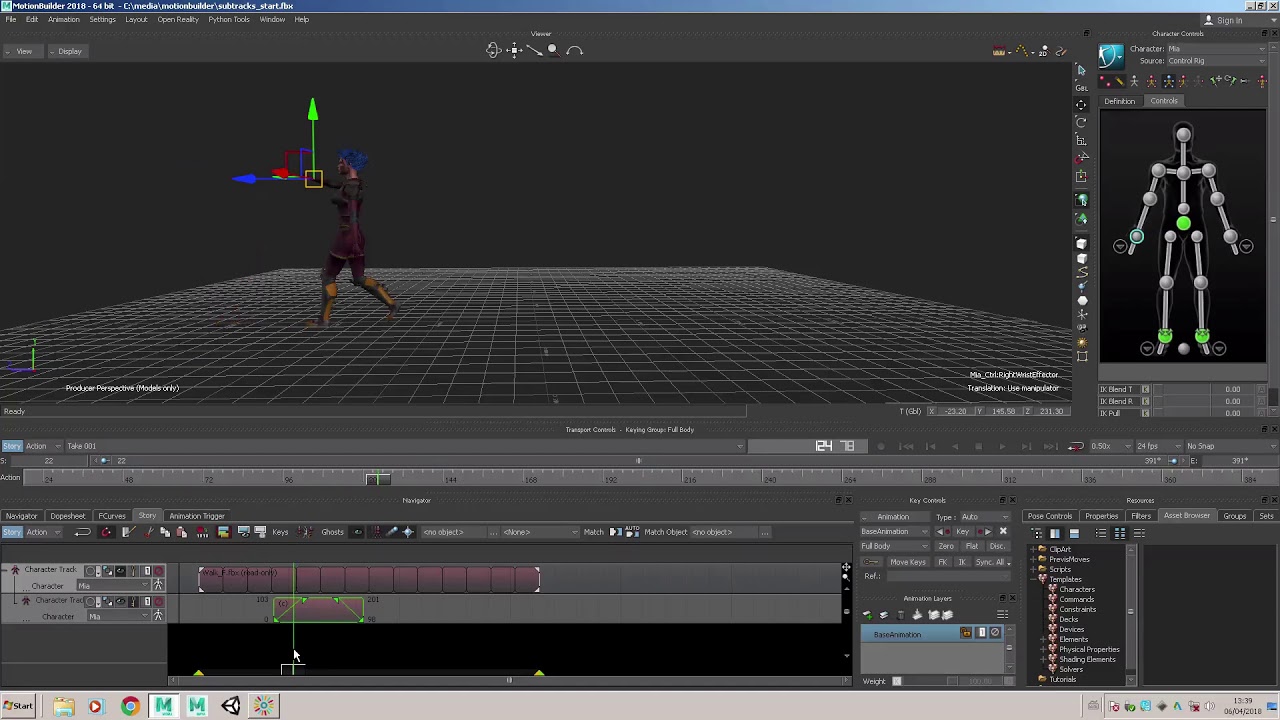Click the Ghosts eye icon

357,532
